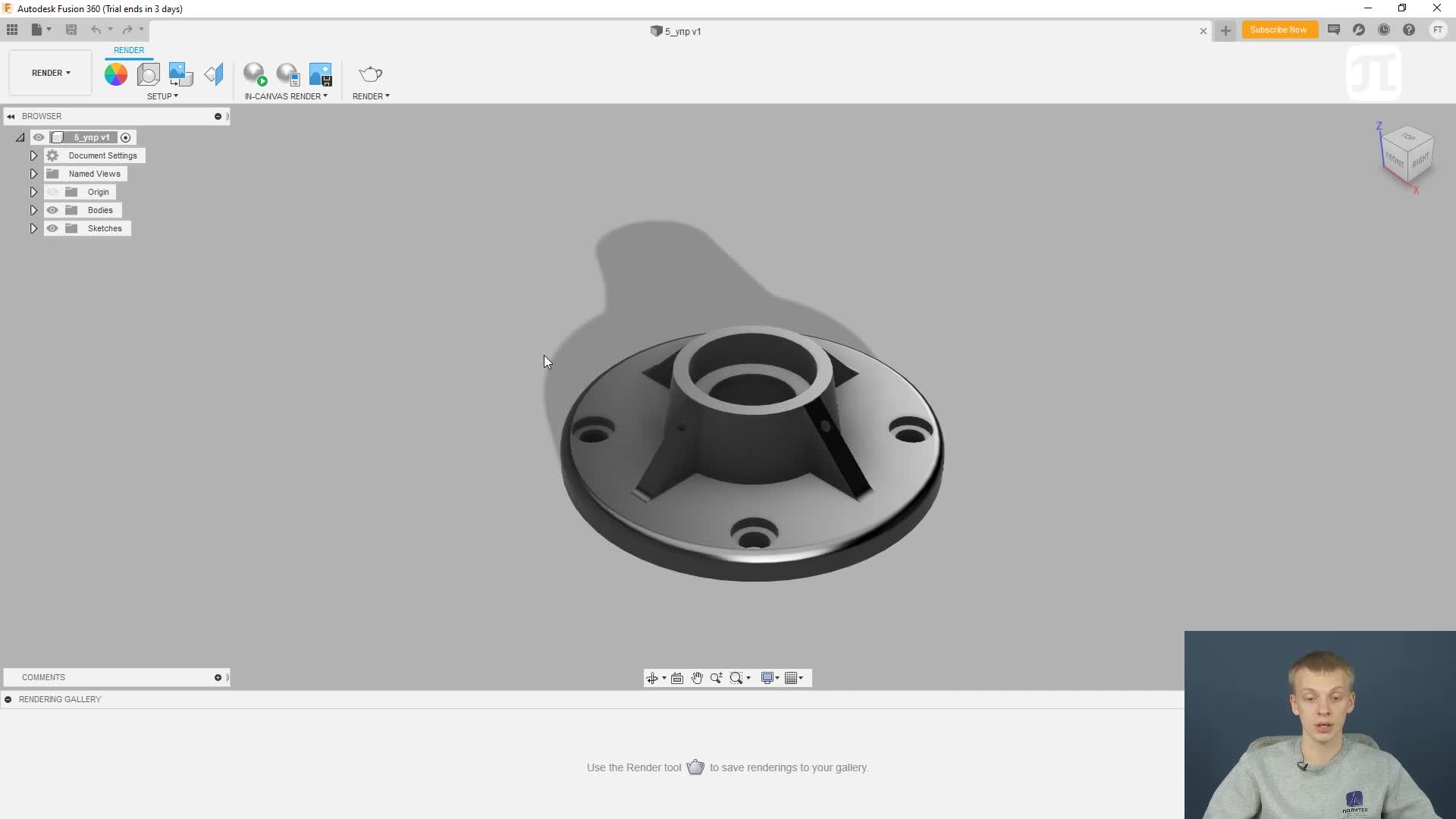Click the Redo arrow
This screenshot has width=1456, height=819.
(127, 30)
